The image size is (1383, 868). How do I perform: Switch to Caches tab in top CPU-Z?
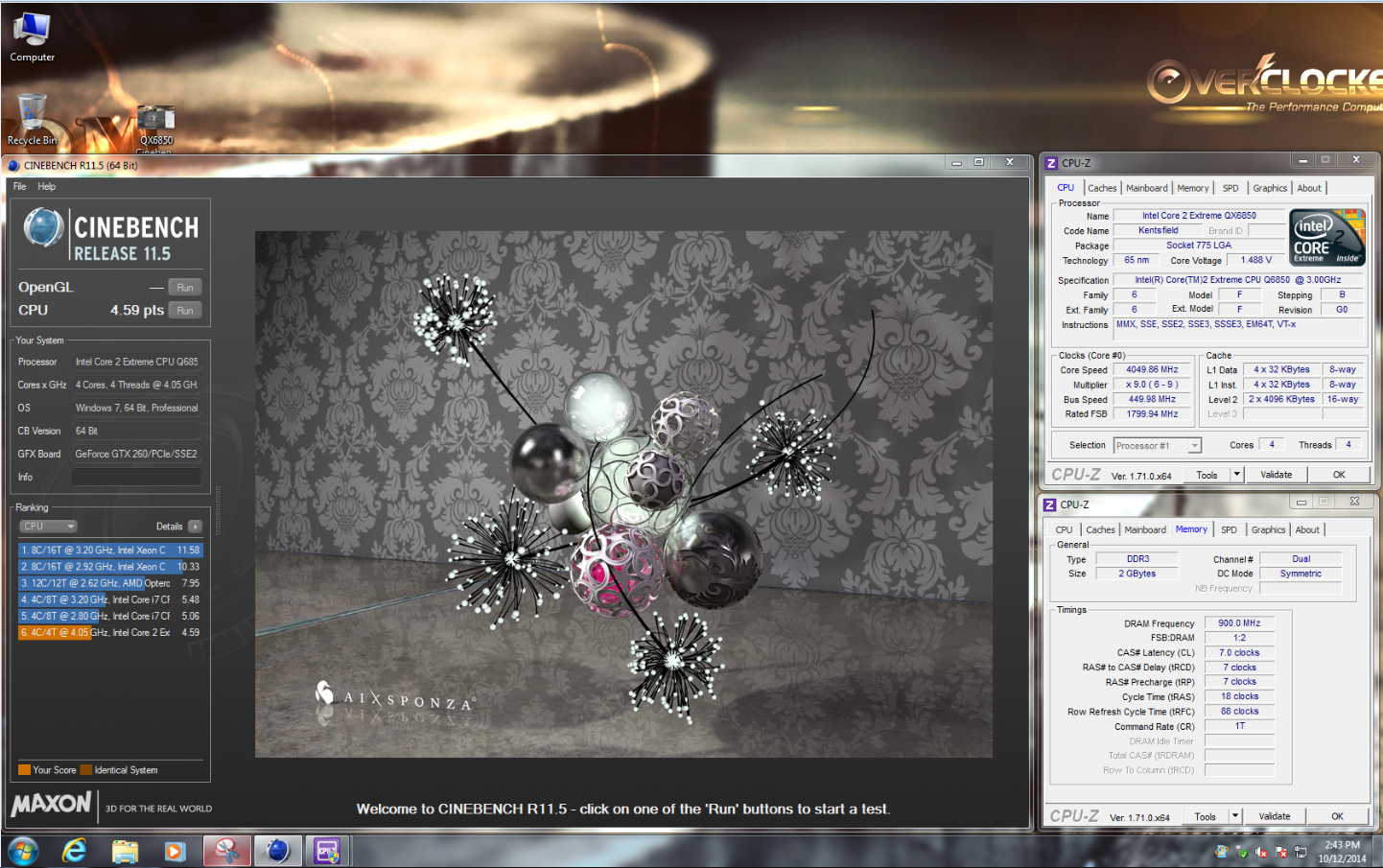coord(1102,188)
